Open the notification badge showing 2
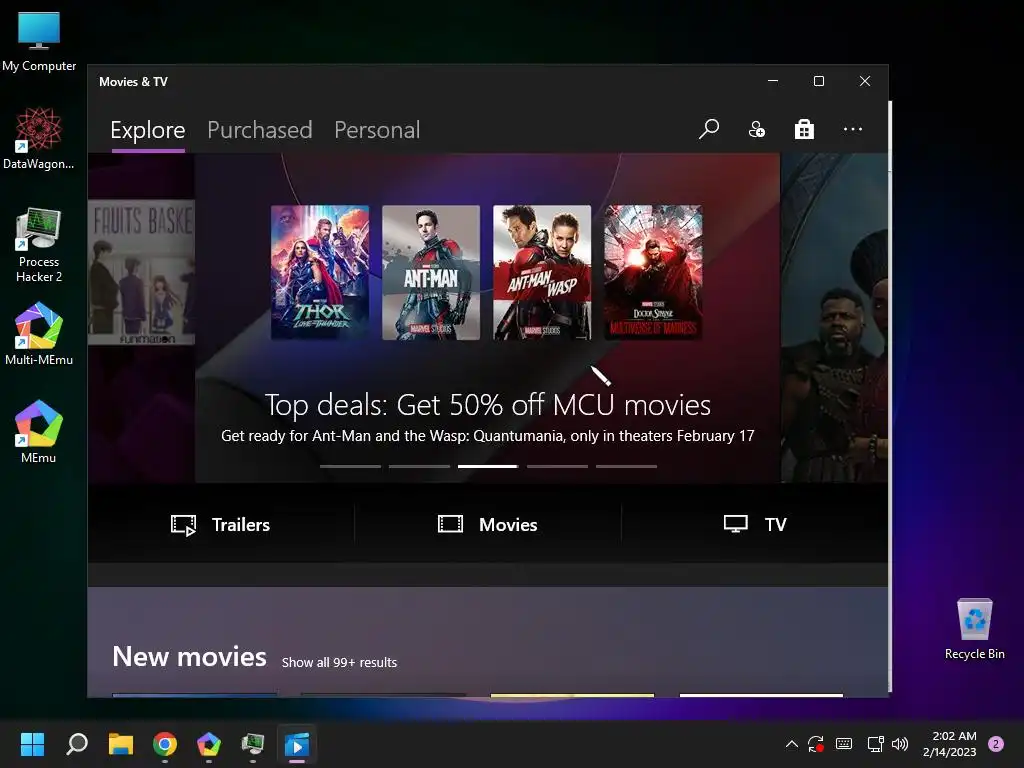This screenshot has height=768, width=1024. (x=996, y=744)
